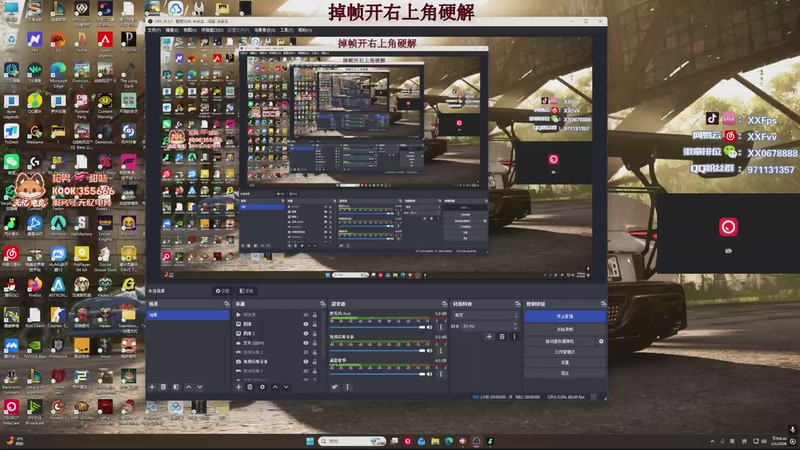Toggle visibility of 文本 (GDI+) source

(x=306, y=343)
